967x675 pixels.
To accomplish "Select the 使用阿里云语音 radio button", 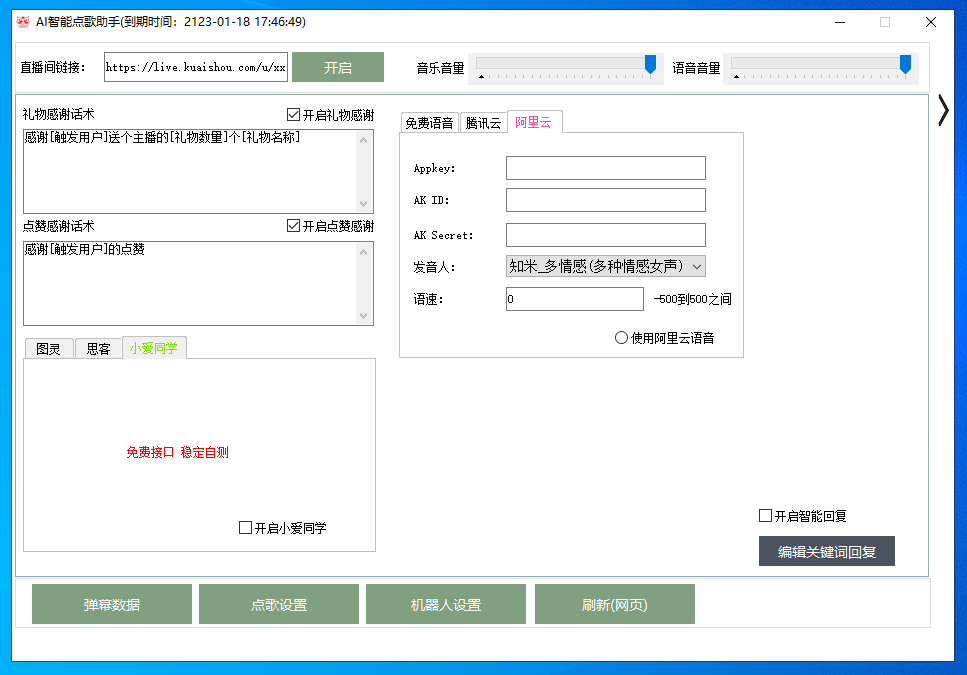I will click(621, 338).
